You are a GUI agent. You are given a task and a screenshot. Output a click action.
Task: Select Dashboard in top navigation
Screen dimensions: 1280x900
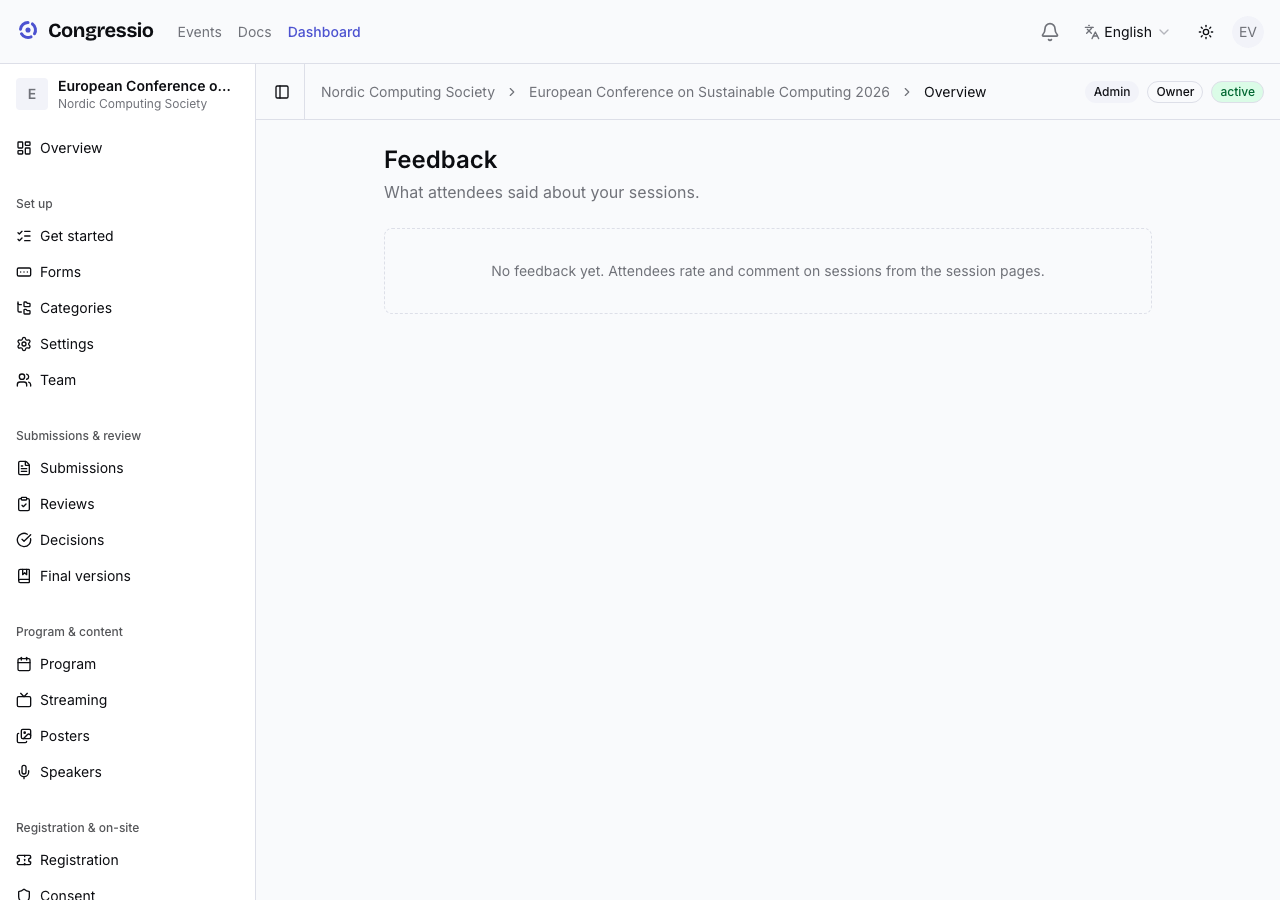tap(324, 32)
